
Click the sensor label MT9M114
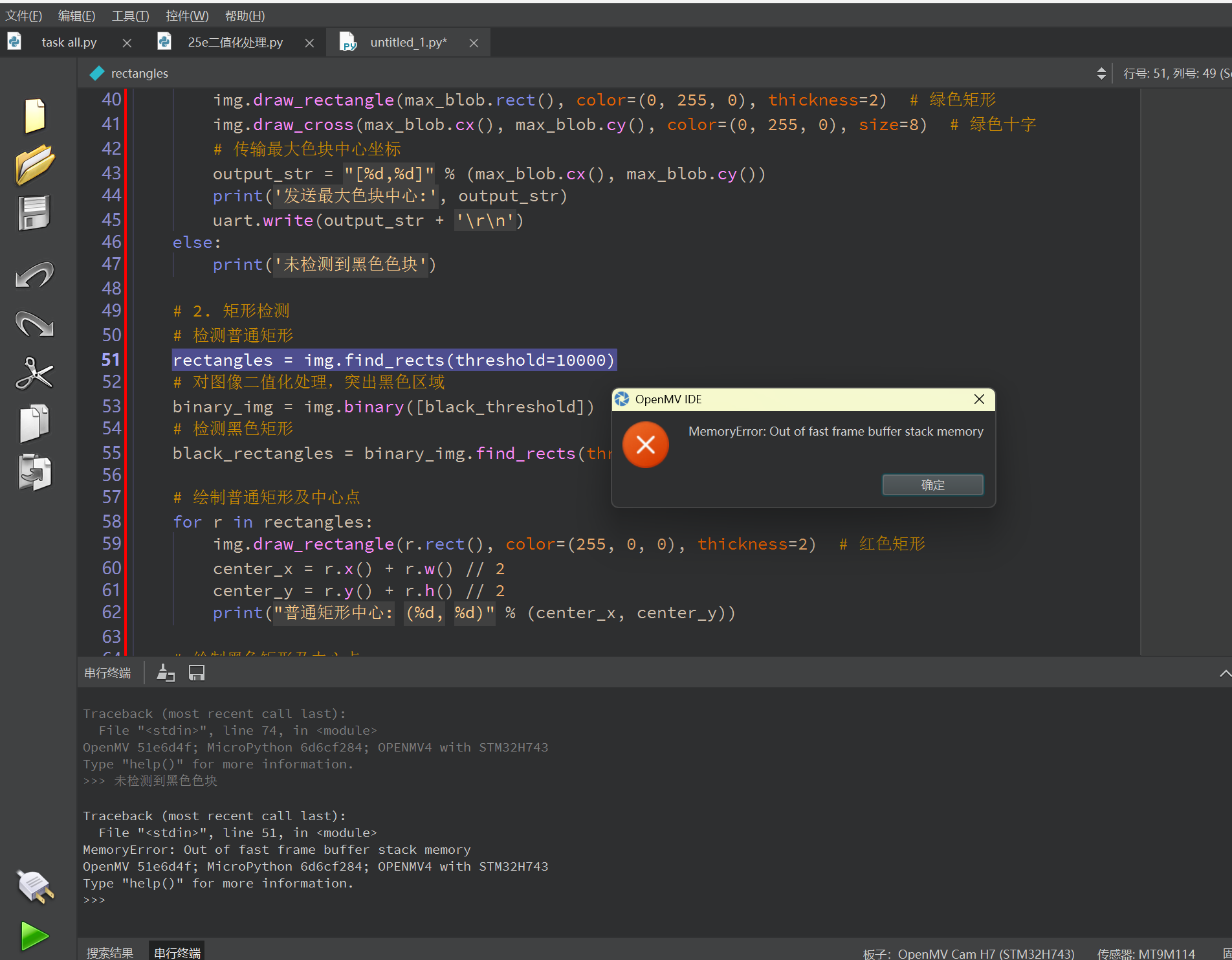(x=1146, y=954)
